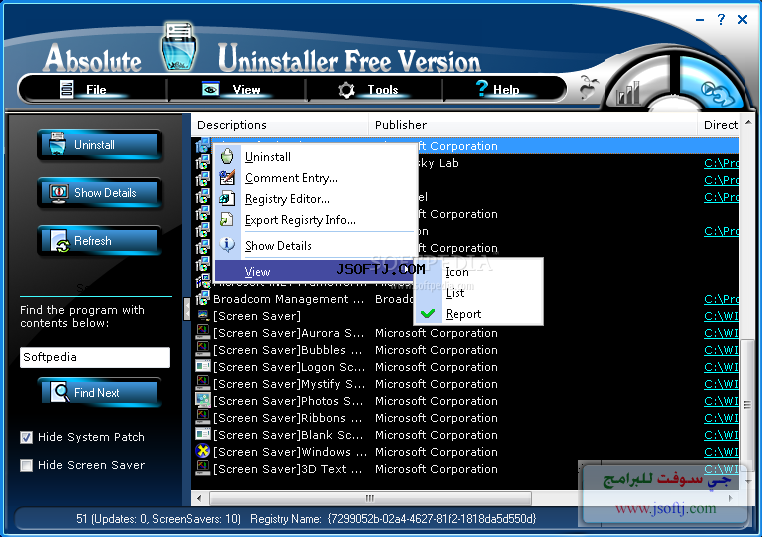
Task: Toggle Hide System Patch checkbox
Action: (x=26, y=437)
